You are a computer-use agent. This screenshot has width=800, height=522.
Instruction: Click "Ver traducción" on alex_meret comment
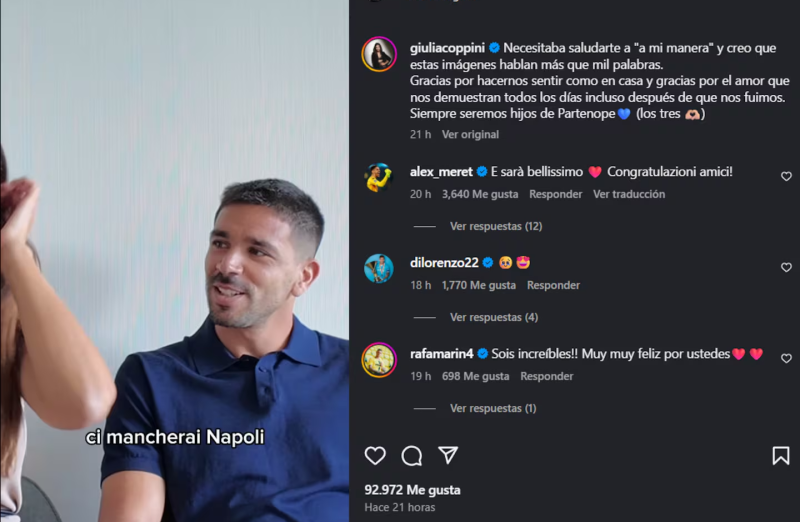pyautogui.click(x=628, y=194)
